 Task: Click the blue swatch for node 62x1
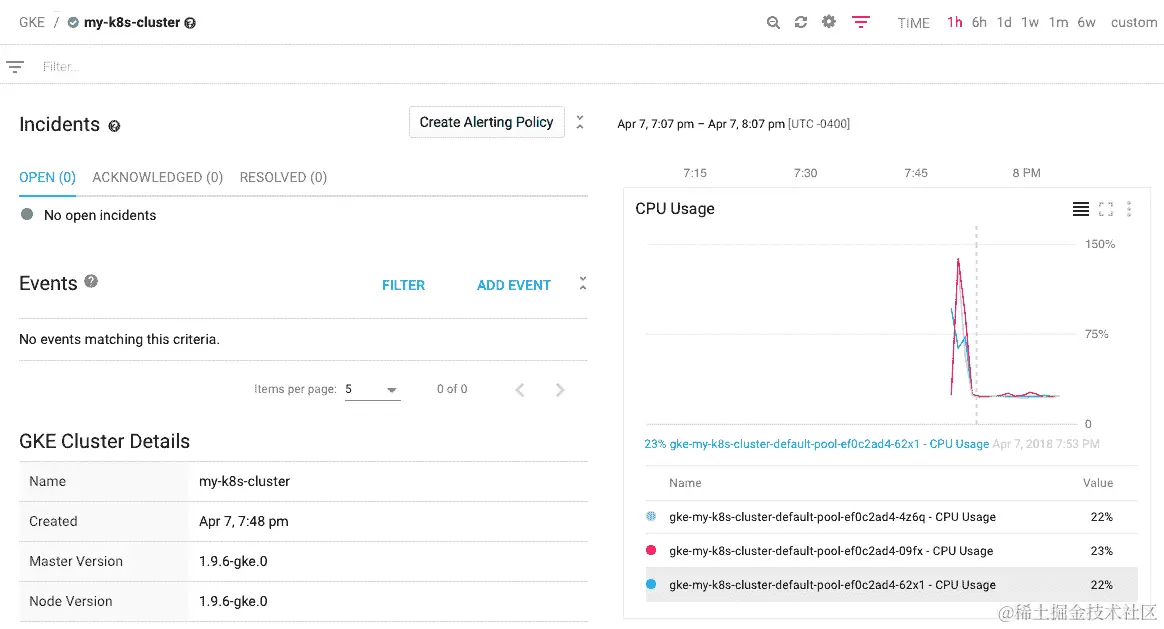(651, 584)
